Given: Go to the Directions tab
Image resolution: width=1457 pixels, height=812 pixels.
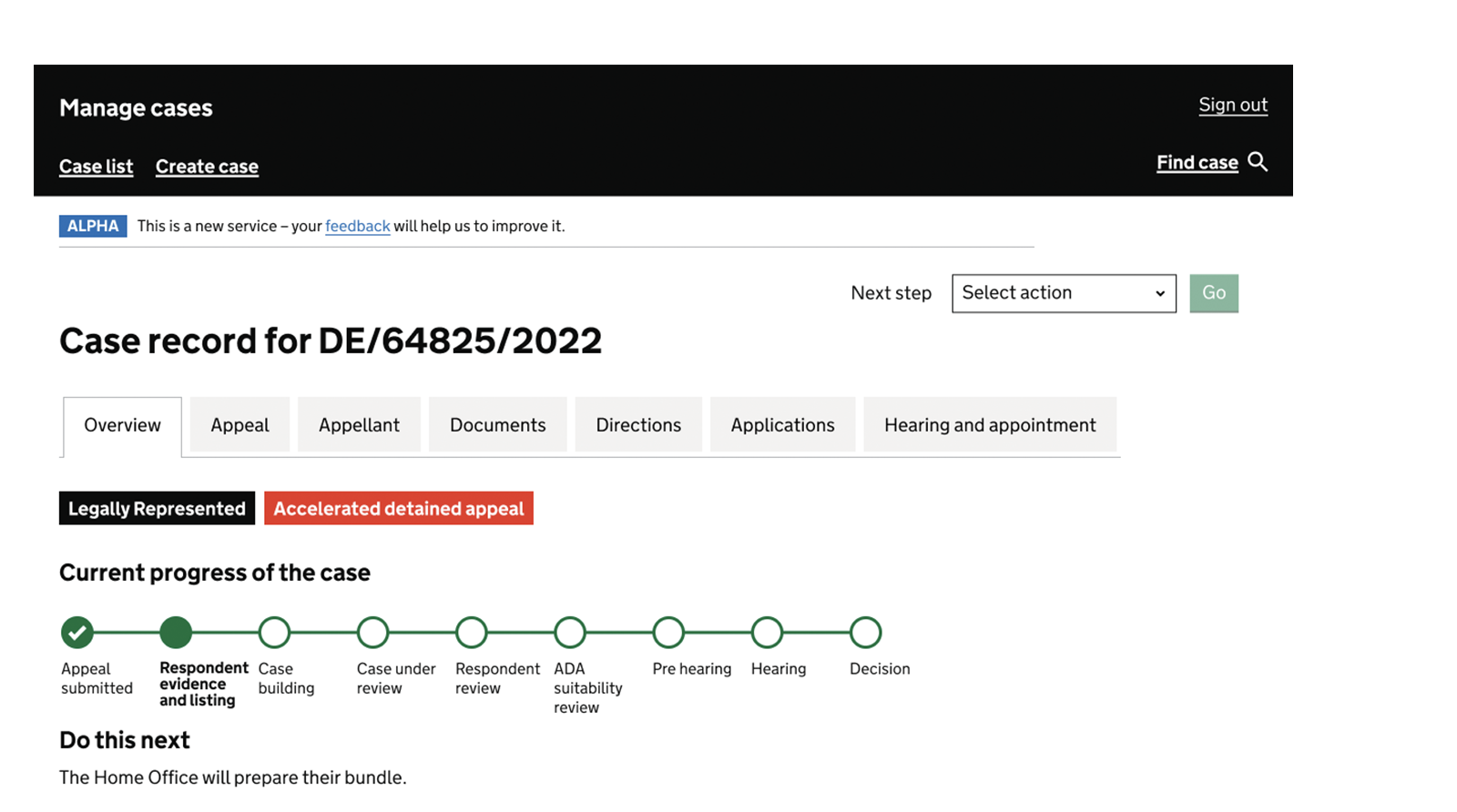Looking at the screenshot, I should point(638,425).
